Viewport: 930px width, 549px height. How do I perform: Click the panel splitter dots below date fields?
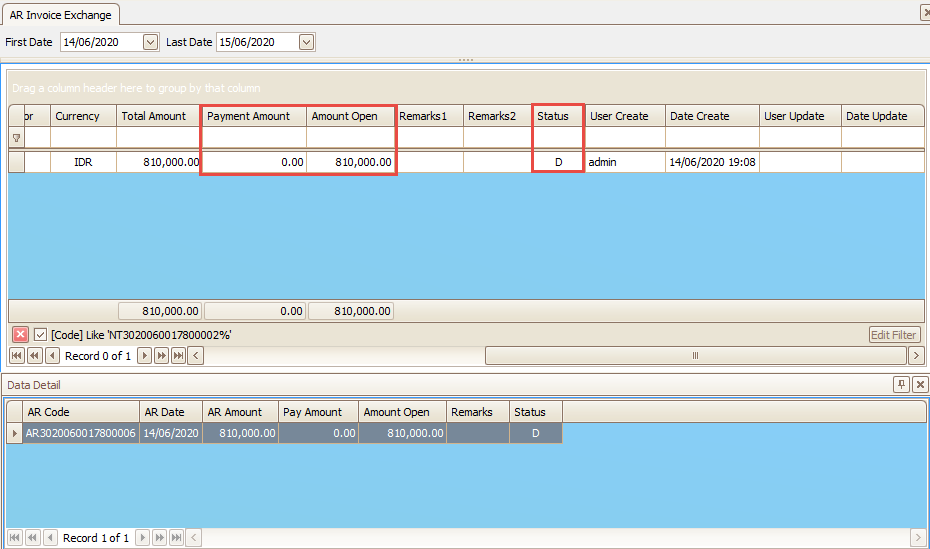pos(466,60)
